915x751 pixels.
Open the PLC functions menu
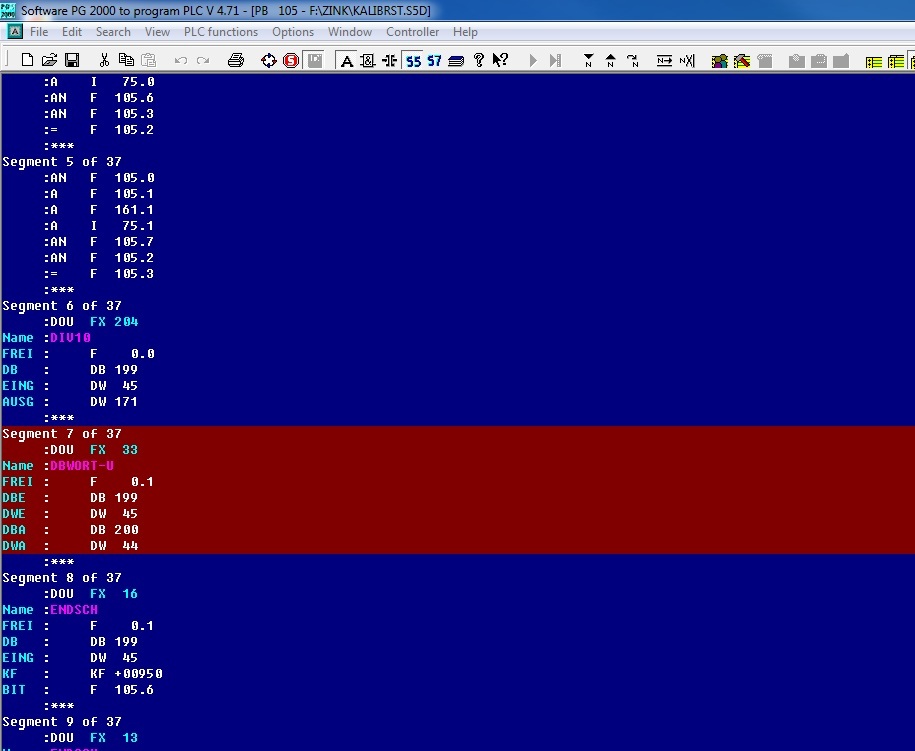click(x=221, y=32)
